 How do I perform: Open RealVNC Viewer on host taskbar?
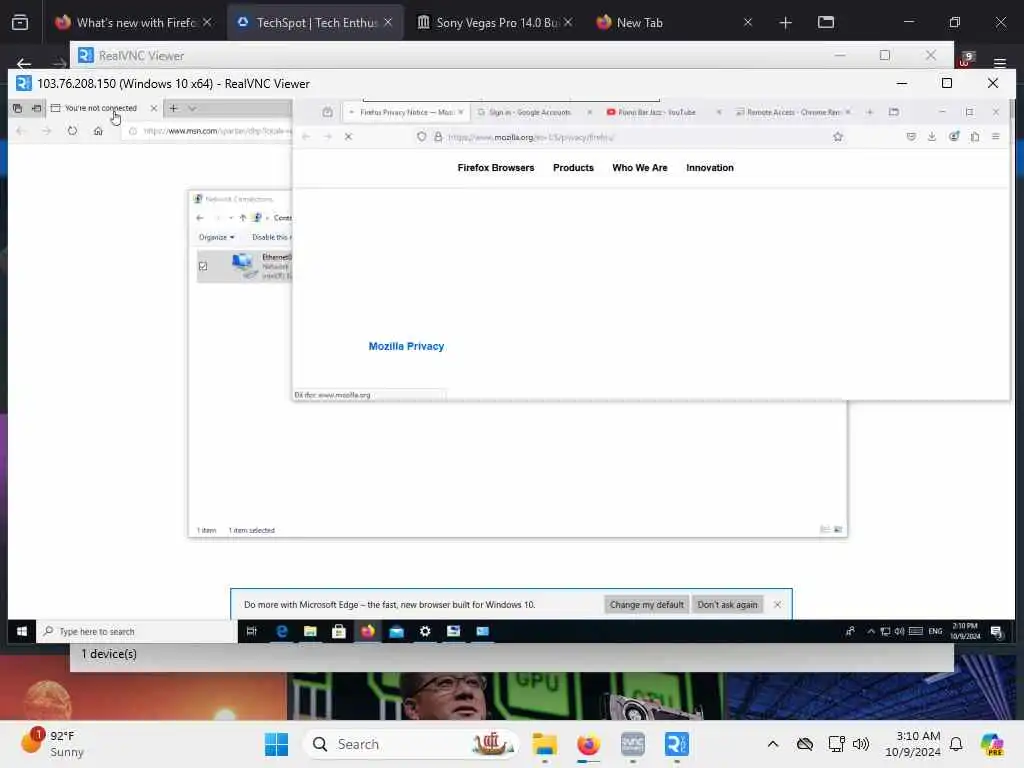tap(677, 744)
